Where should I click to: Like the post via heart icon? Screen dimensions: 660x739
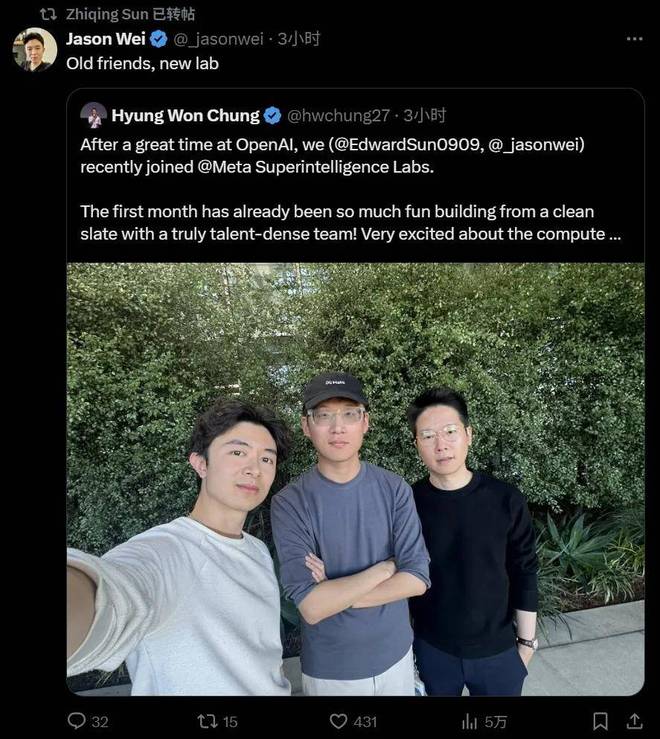coord(339,720)
